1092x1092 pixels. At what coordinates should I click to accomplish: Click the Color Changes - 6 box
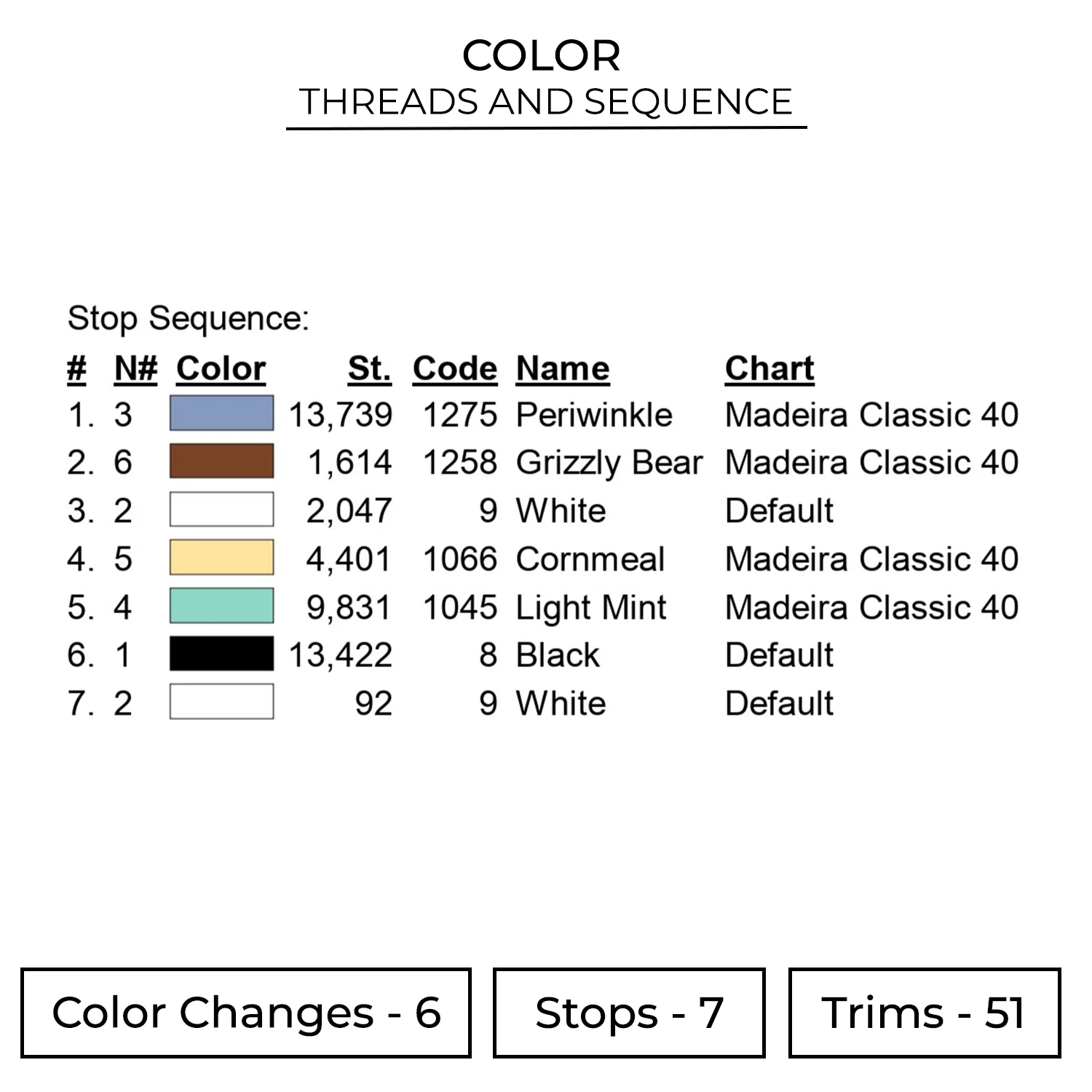pyautogui.click(x=246, y=1013)
